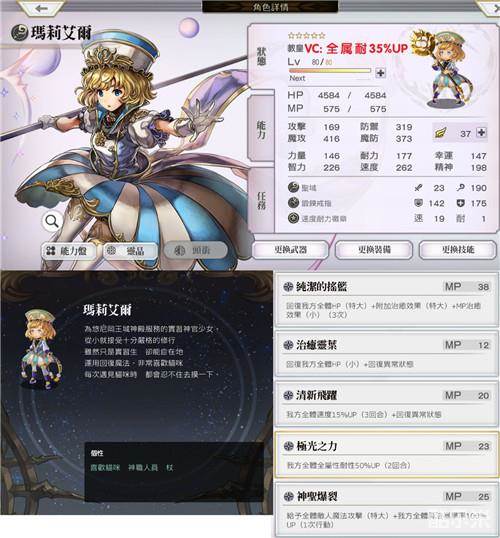The height and width of the screenshot is (538, 500).
Task: Open the 織品 button
Action: (130, 251)
